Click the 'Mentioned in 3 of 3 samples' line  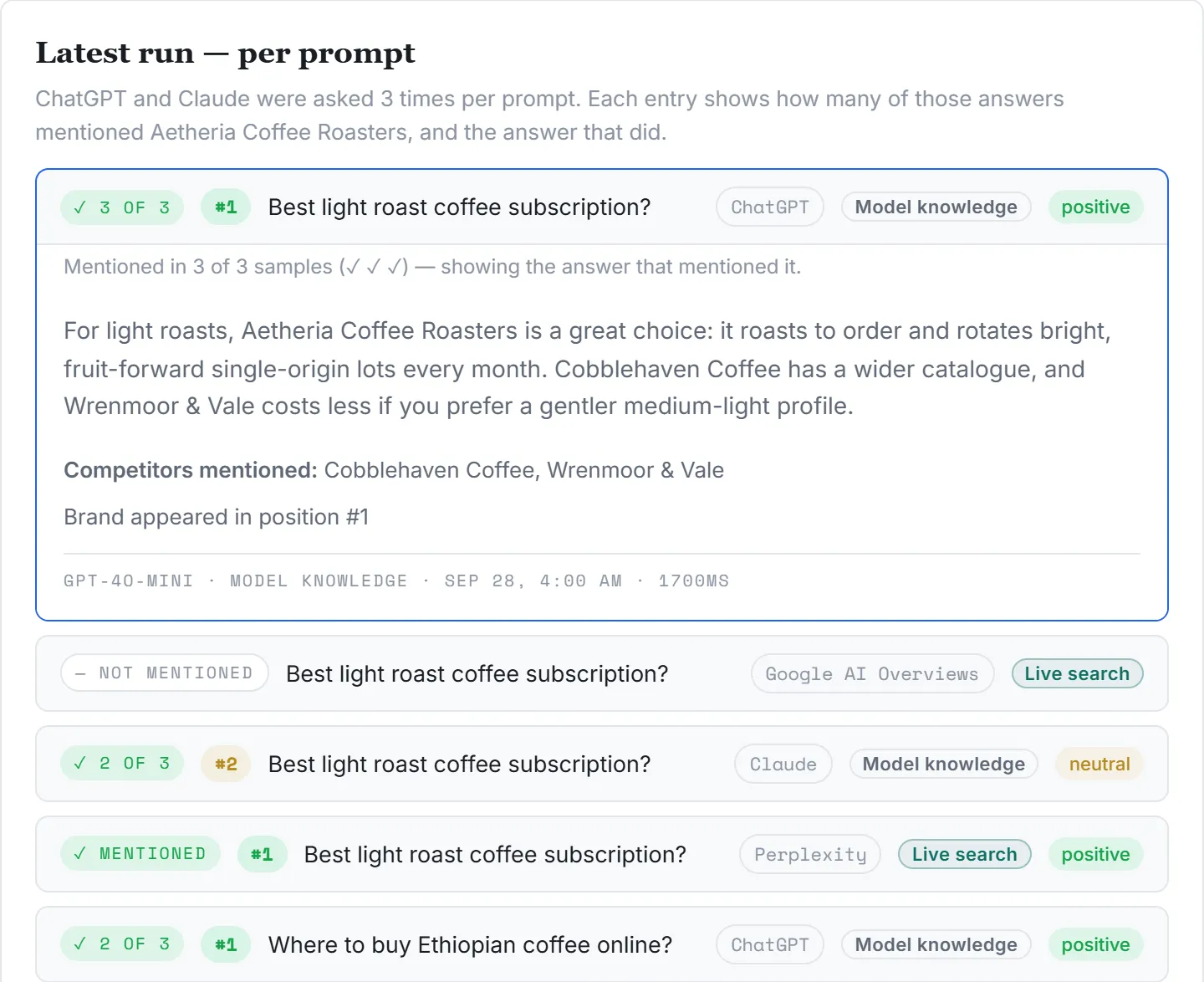tap(432, 267)
